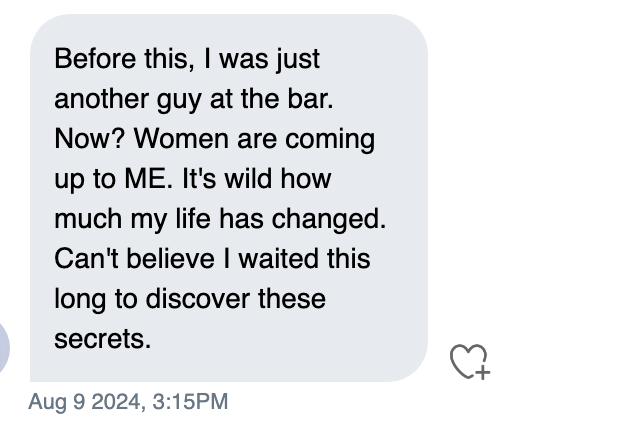This screenshot has width=620, height=426.
Task: Click the time "3:15PM" in the timestamp
Action: click(x=190, y=401)
